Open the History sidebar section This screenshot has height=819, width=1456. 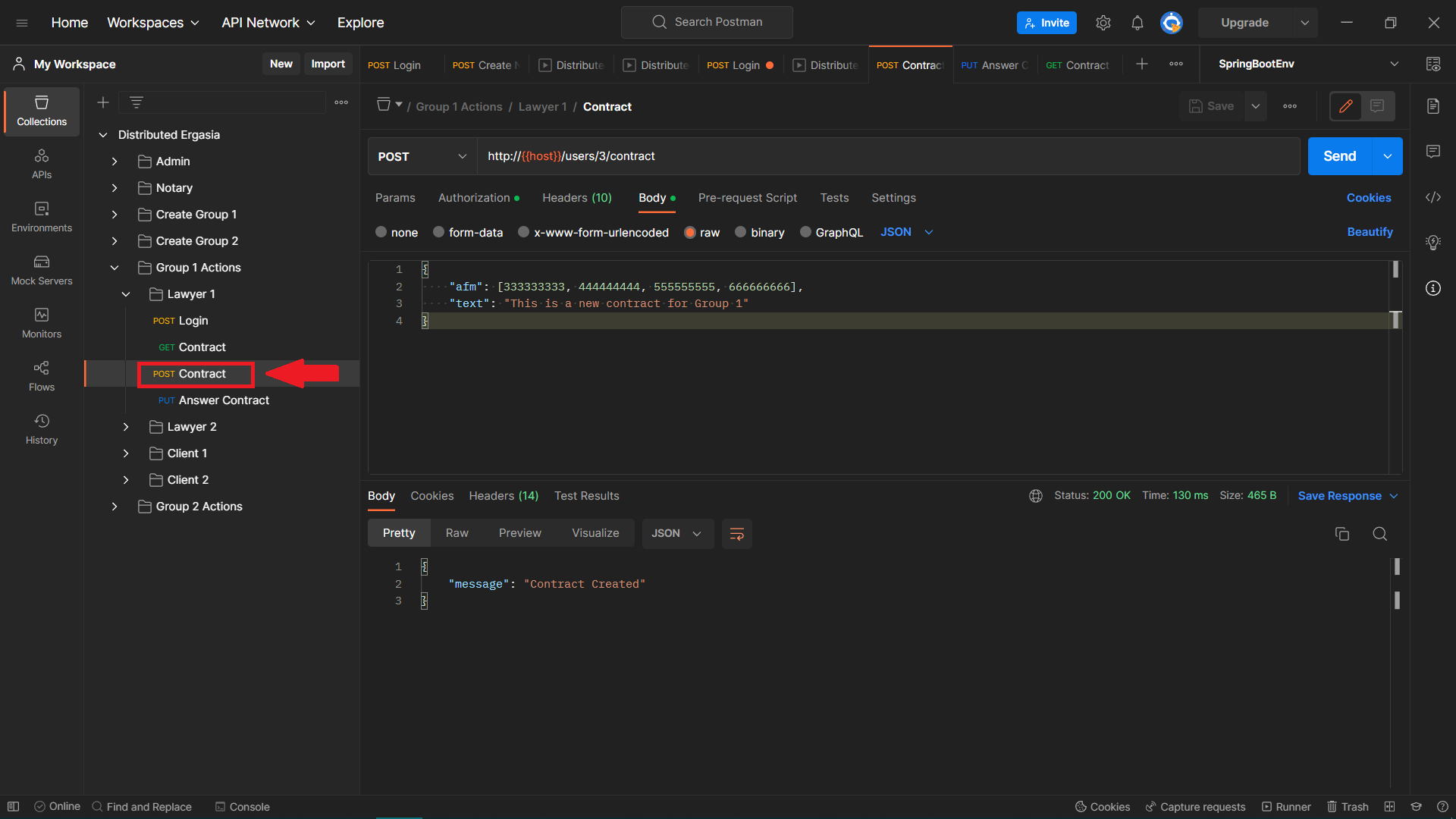[x=42, y=429]
